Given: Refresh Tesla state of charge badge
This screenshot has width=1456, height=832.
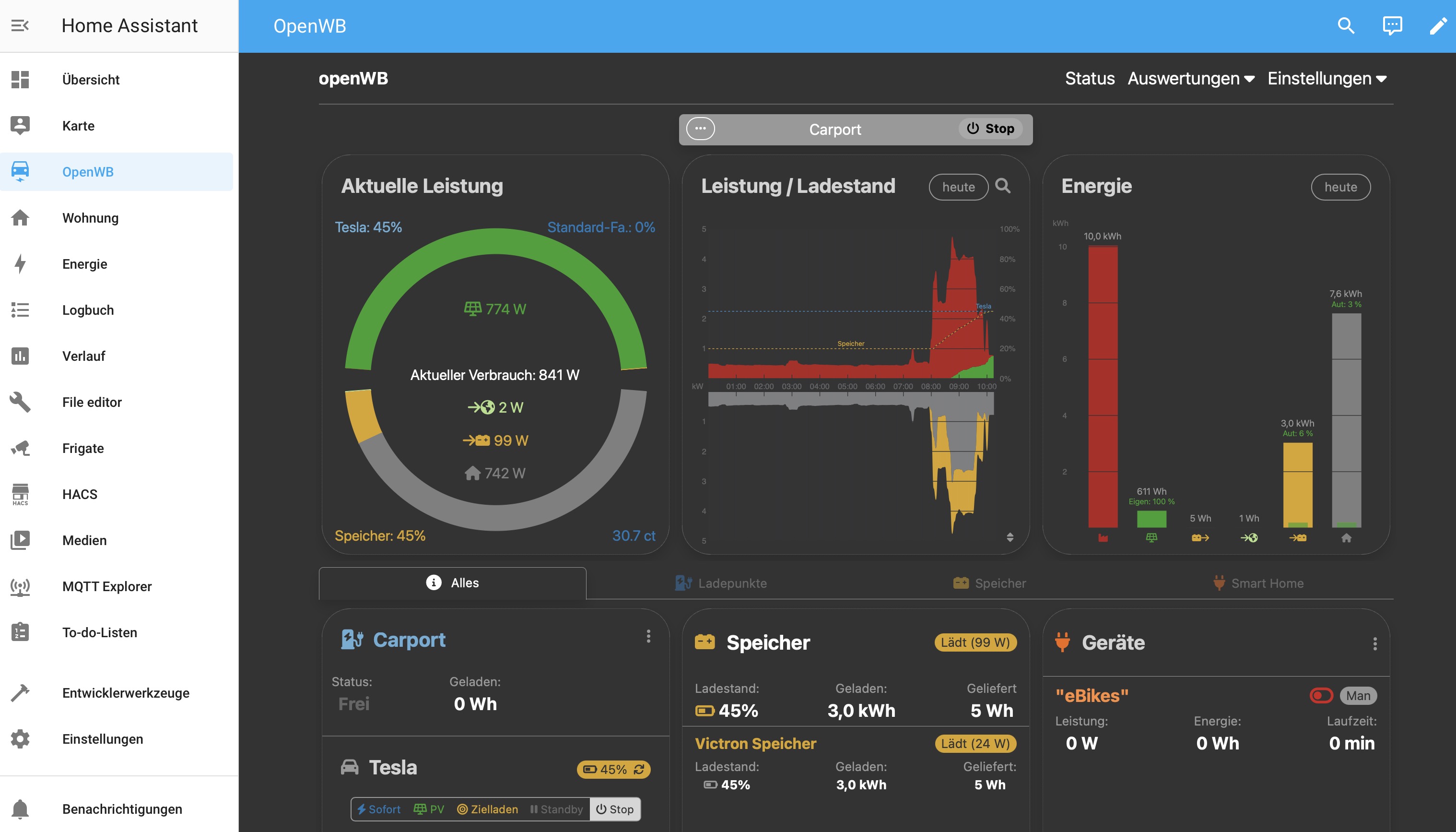Looking at the screenshot, I should point(639,769).
